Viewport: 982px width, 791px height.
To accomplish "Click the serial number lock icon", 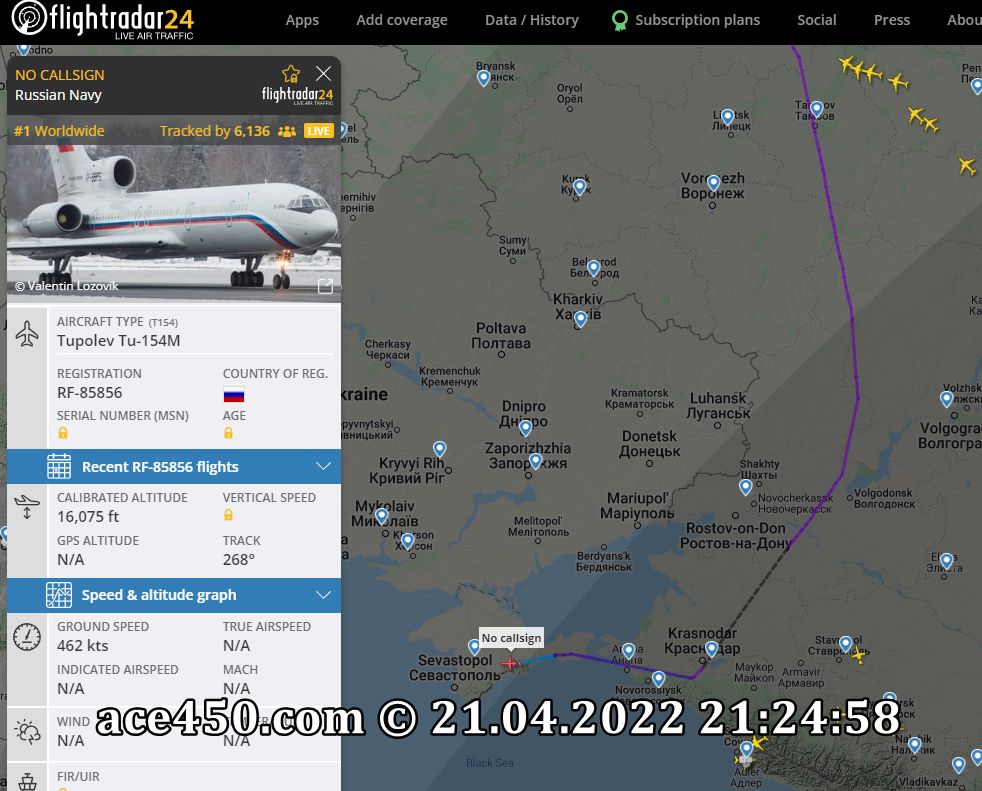I will tap(63, 433).
